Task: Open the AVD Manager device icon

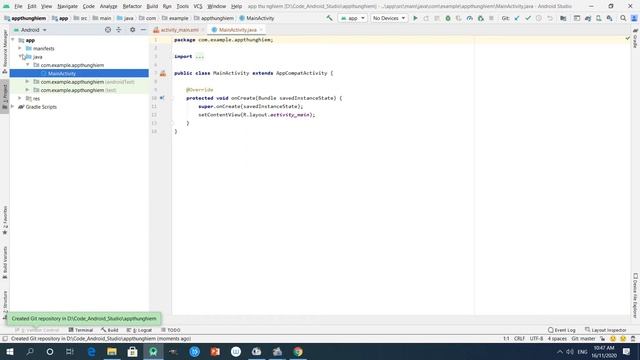Action: pyautogui.click(x=599, y=18)
